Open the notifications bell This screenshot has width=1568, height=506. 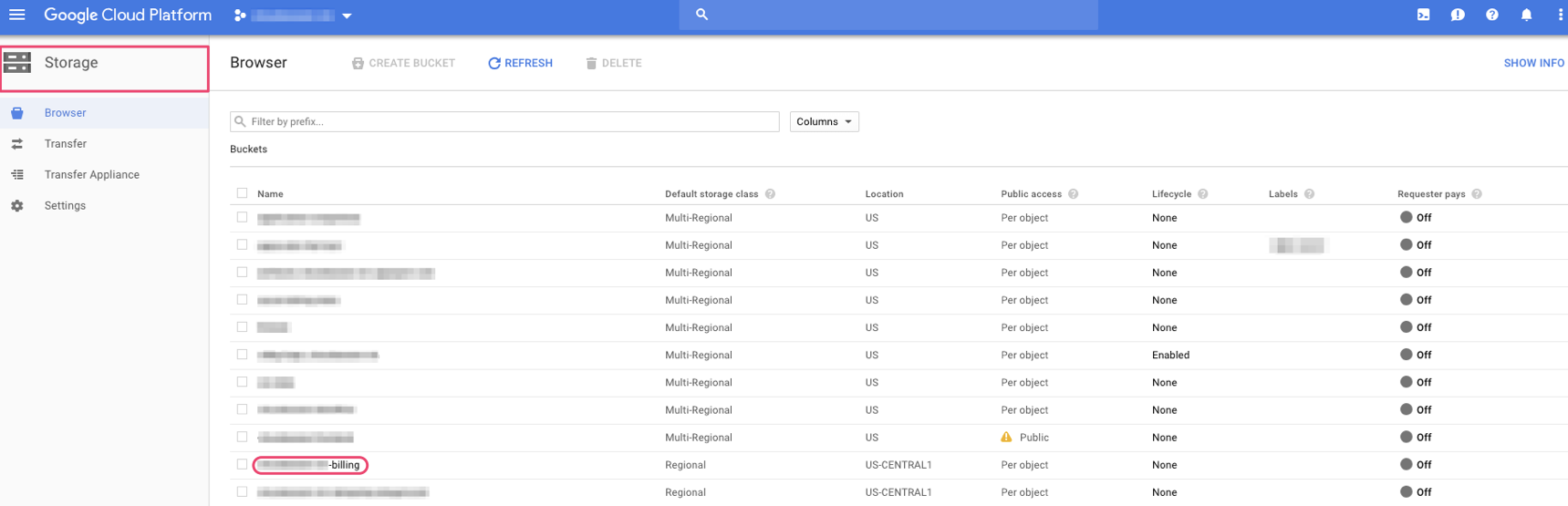(x=1526, y=15)
